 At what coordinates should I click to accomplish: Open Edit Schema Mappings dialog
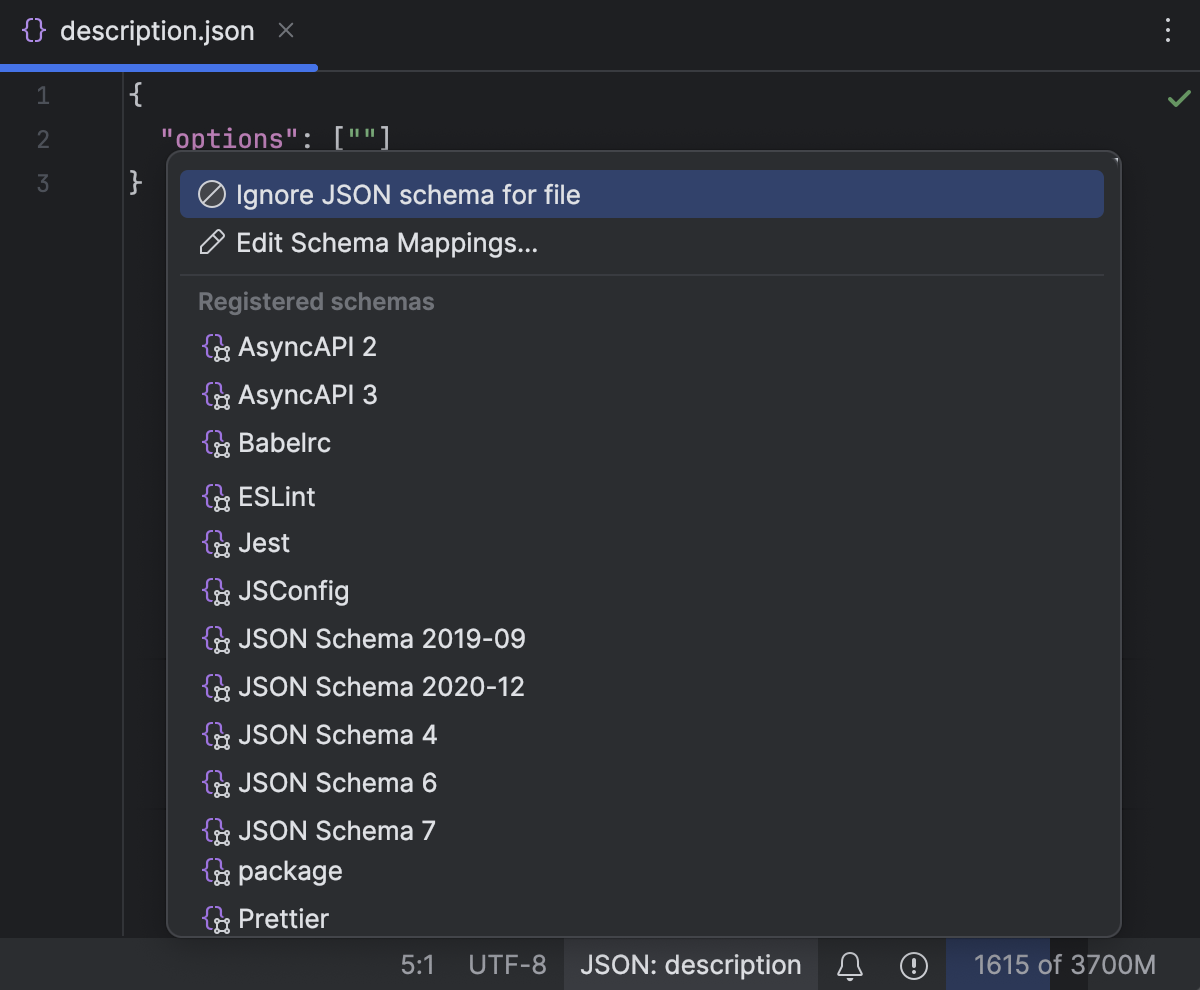385,241
